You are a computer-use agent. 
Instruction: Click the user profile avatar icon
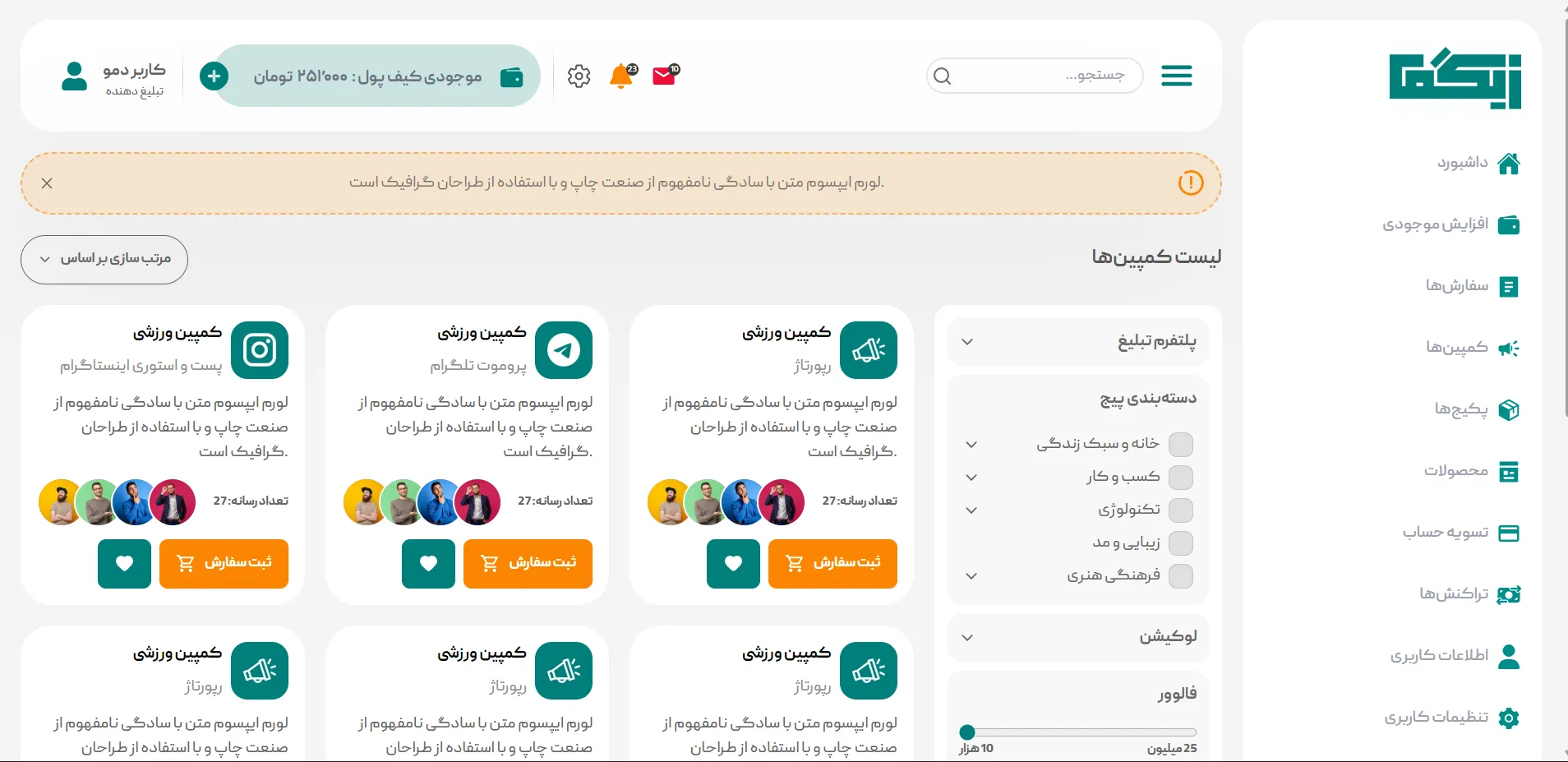[75, 76]
